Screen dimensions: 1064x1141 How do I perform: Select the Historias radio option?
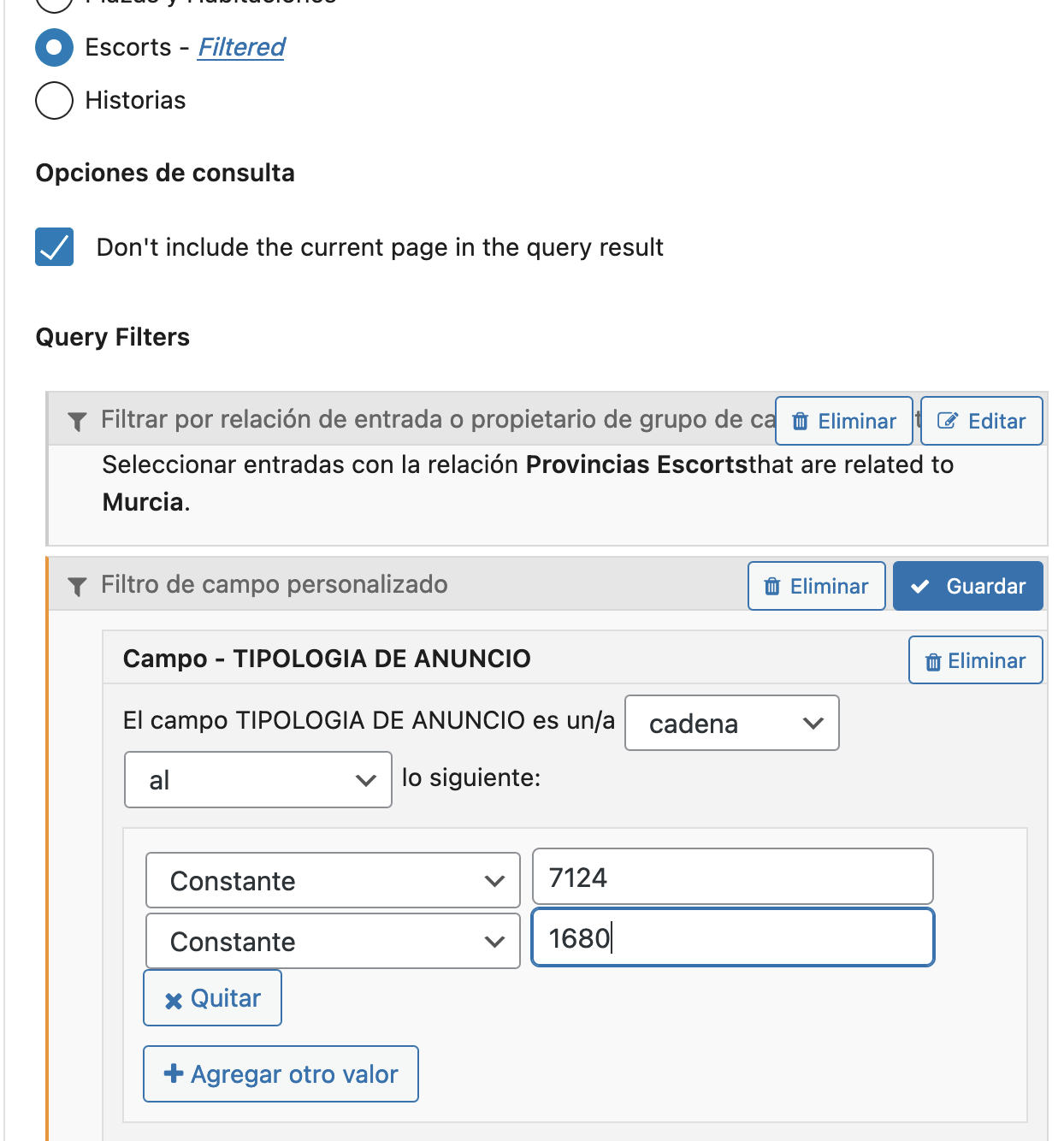(x=54, y=100)
